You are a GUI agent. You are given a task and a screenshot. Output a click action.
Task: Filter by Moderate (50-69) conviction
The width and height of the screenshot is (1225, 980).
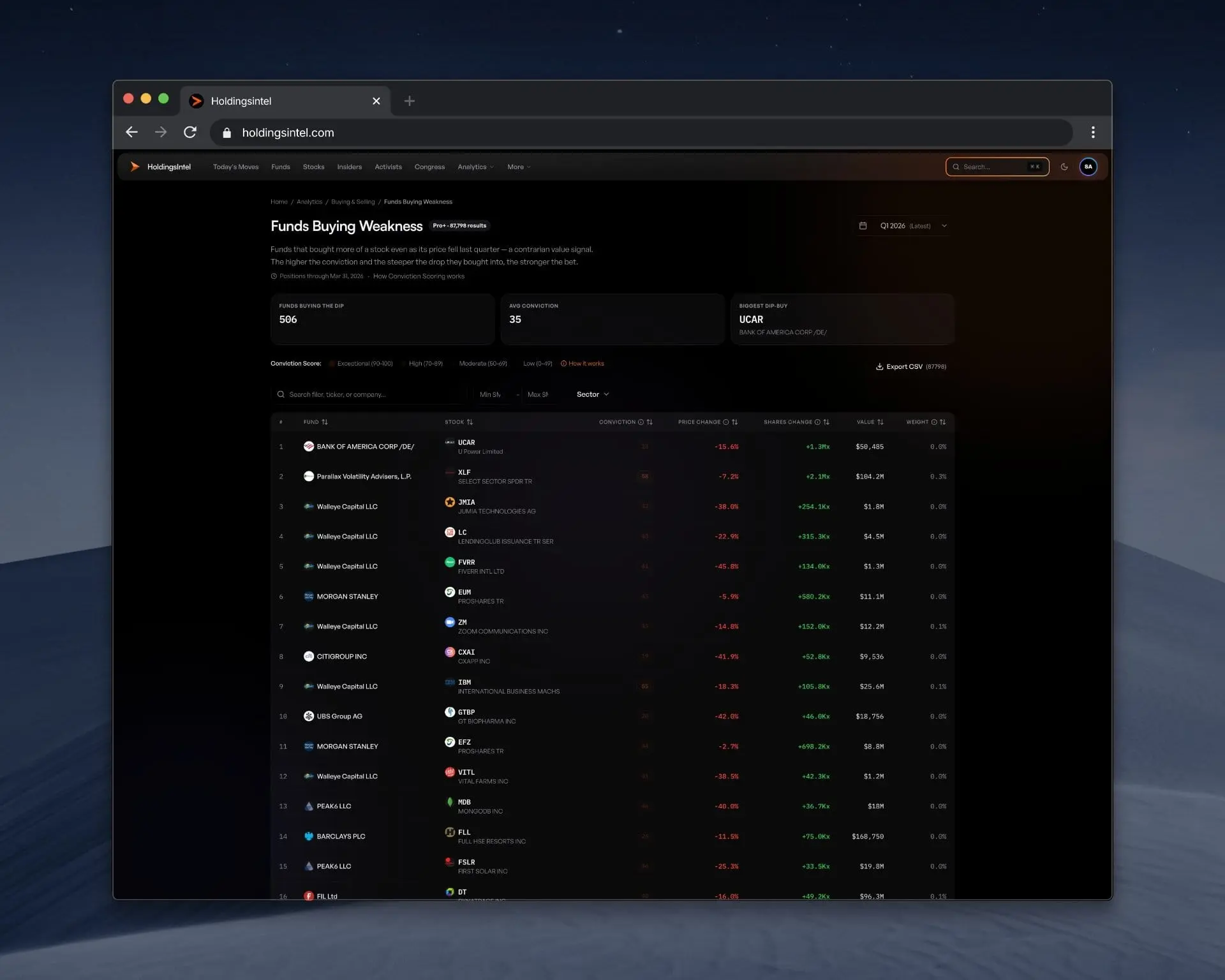tap(483, 364)
